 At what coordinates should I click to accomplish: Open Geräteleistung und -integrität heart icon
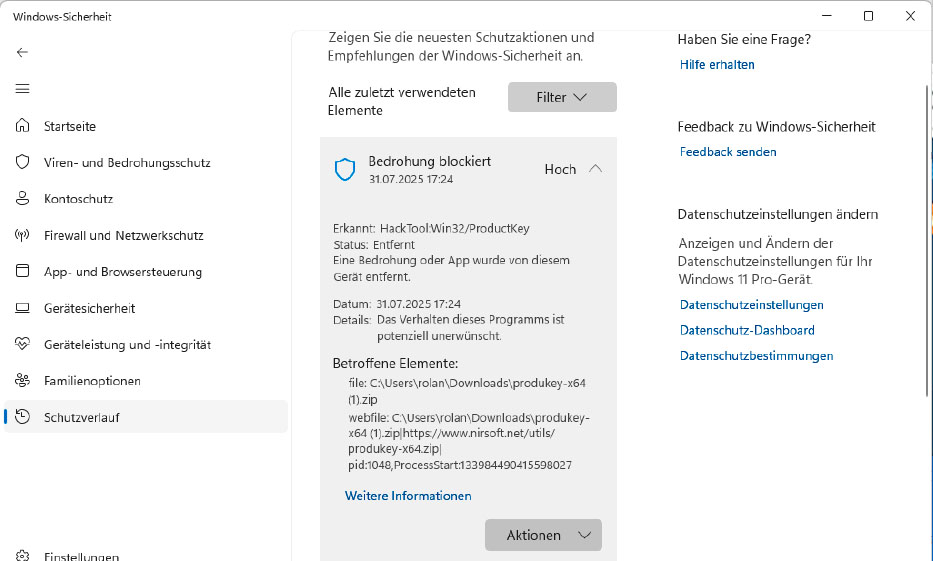tap(22, 344)
